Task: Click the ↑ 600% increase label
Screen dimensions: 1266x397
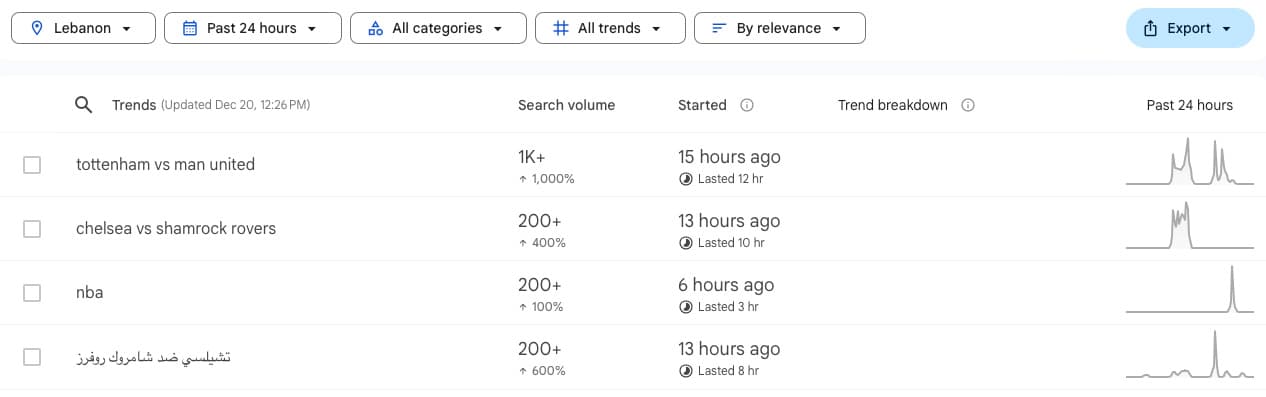Action: coord(542,371)
